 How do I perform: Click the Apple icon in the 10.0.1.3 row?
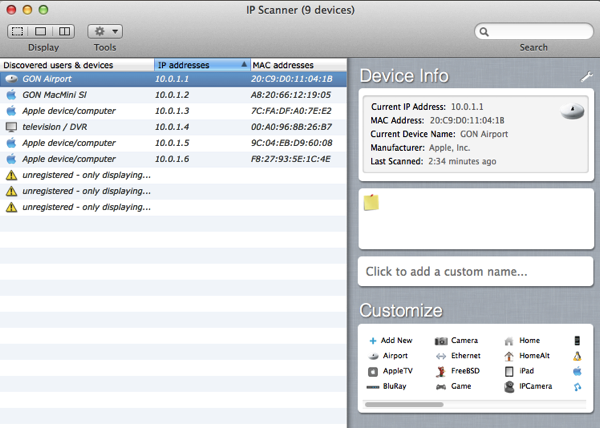tap(11, 111)
